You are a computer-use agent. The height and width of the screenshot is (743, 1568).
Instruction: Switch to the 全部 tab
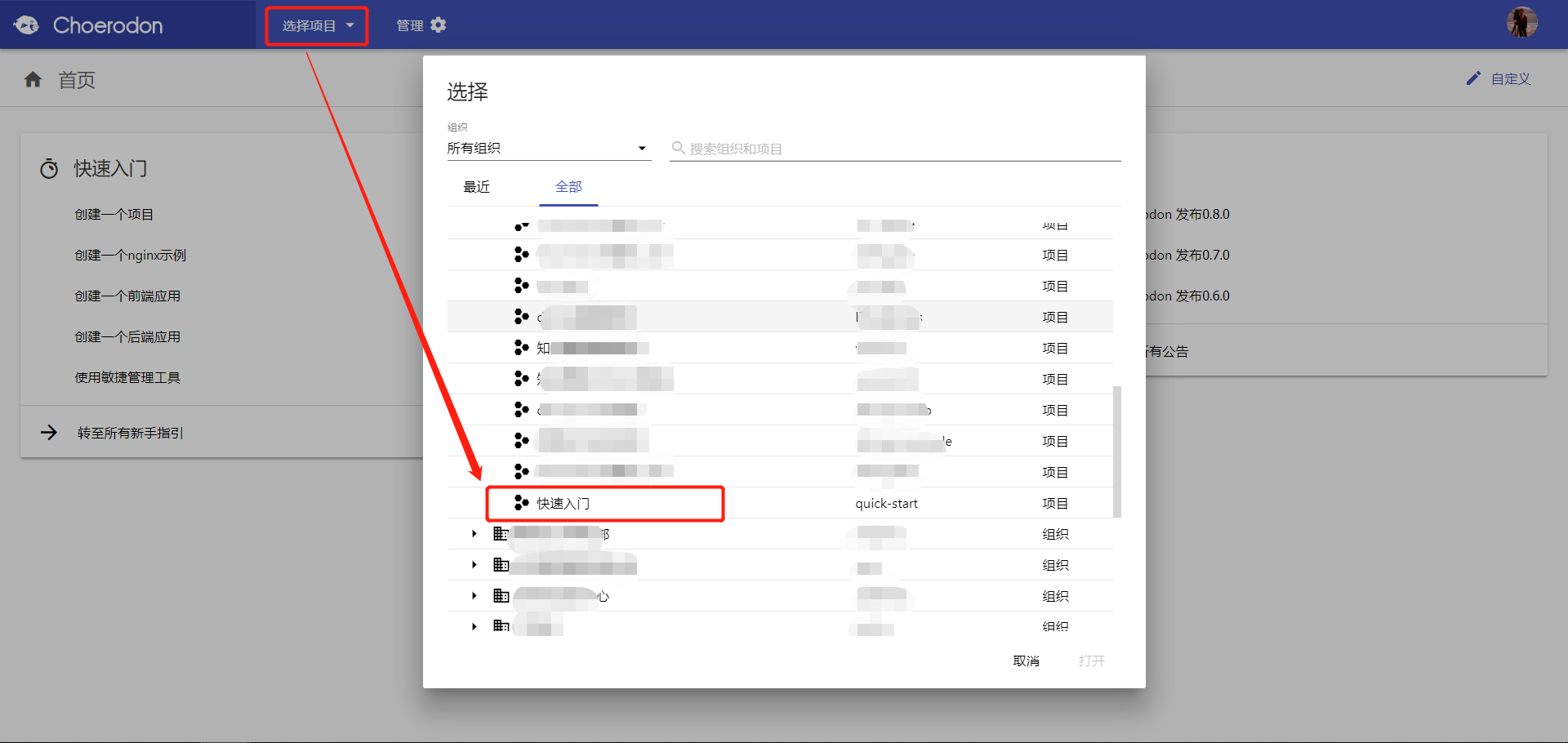(x=568, y=187)
